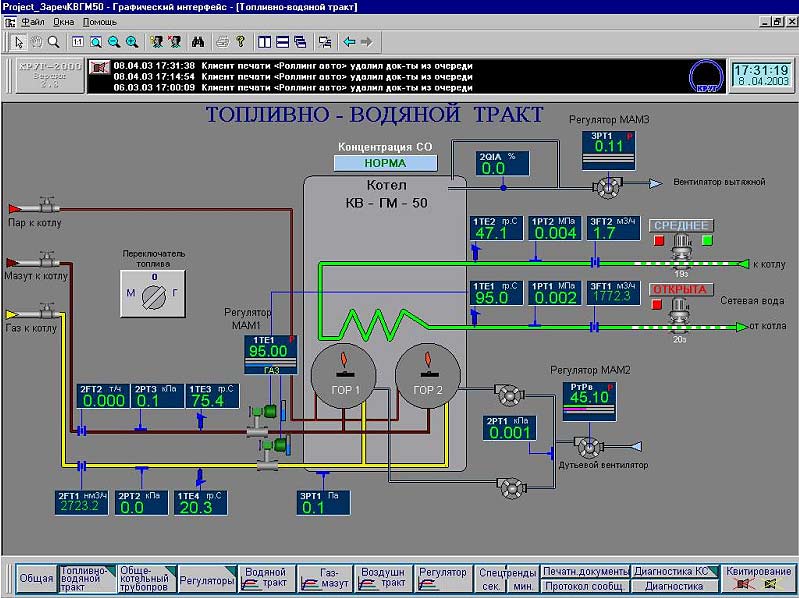This screenshot has height=598, width=799.
Task: Select the arrow pointer tool
Action: (x=18, y=42)
